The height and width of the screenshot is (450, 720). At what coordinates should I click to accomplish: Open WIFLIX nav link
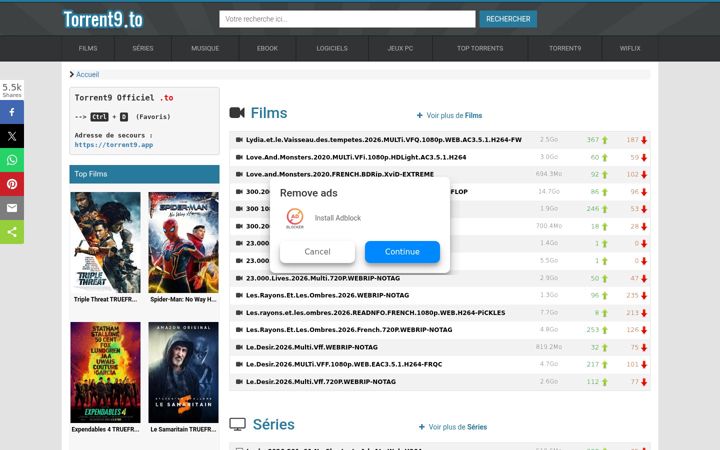click(630, 48)
